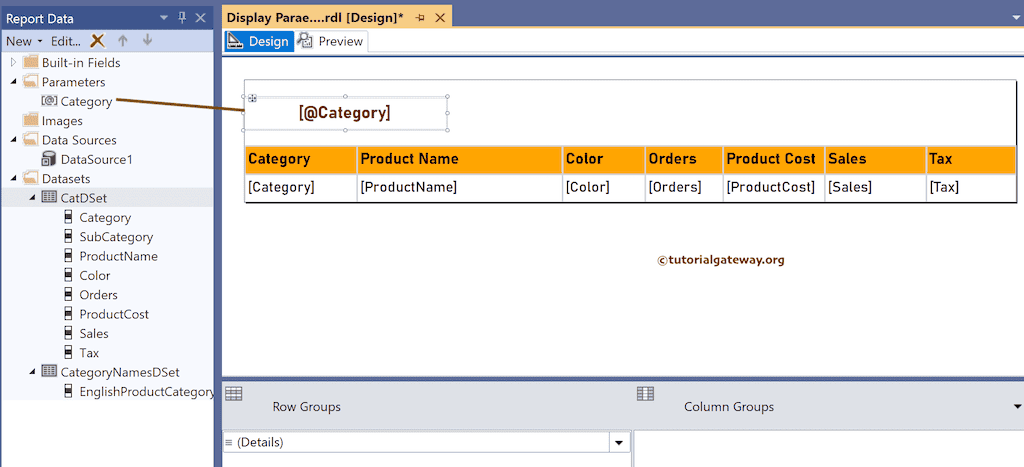
Task: Select the Category field under CatDSet
Action: pos(105,217)
